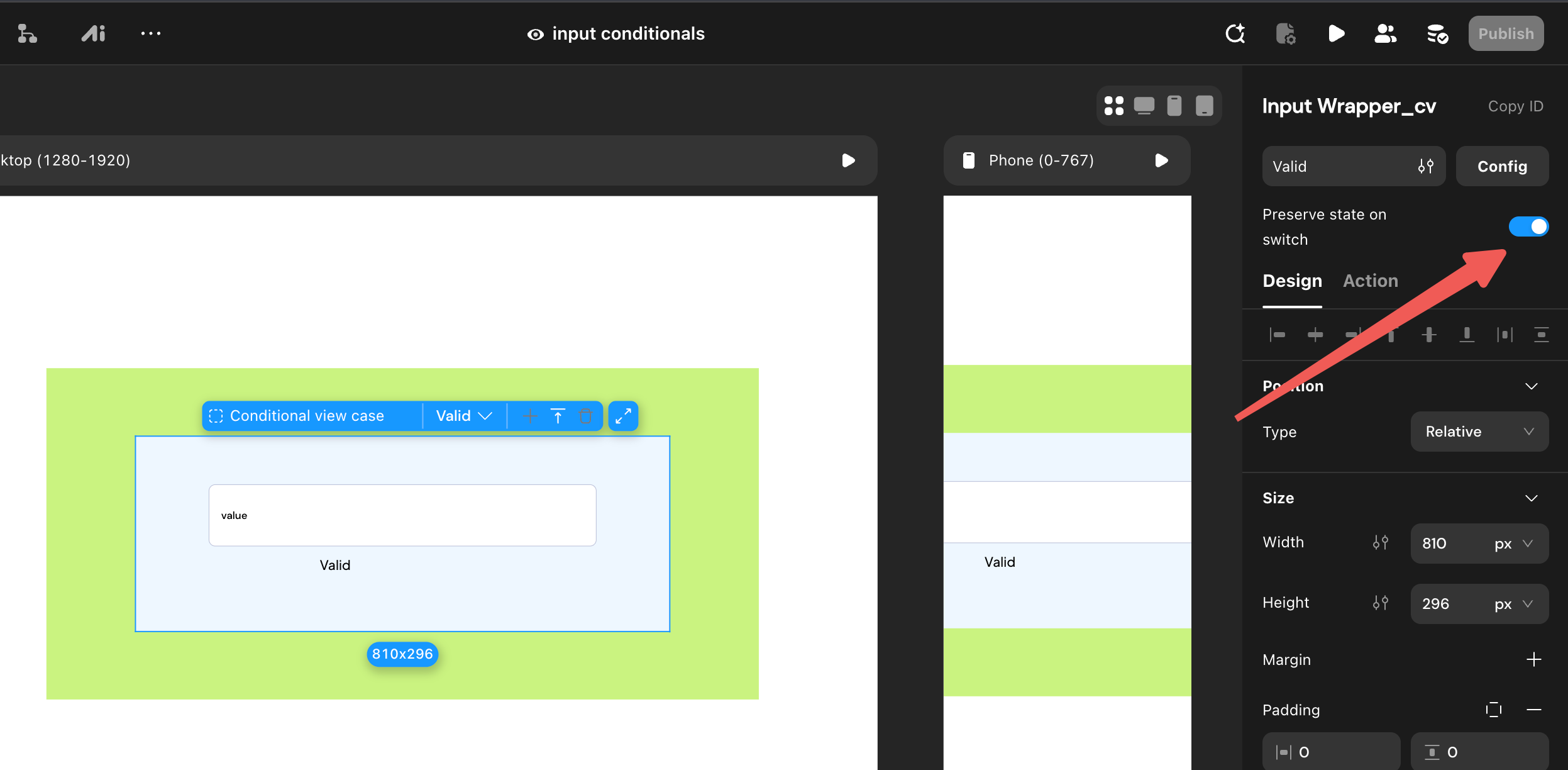Open Valid case dropdown on canvas toolbar
1568x770 pixels.
(x=463, y=416)
